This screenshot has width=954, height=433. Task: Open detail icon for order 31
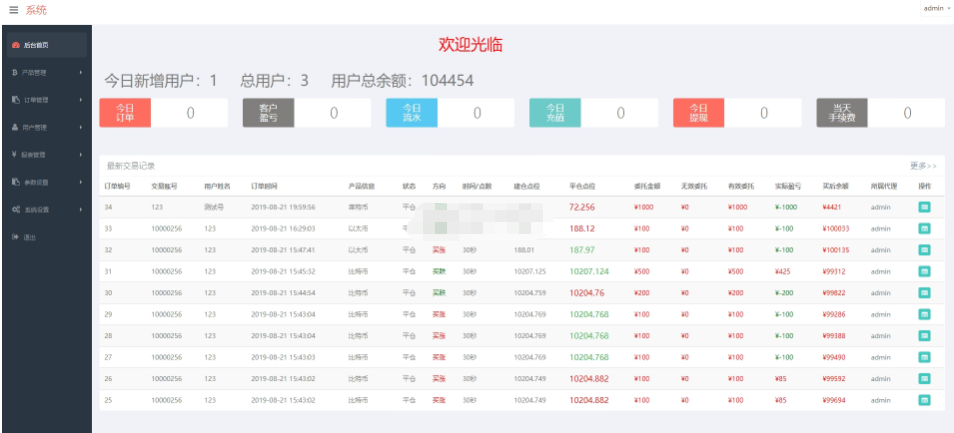pyautogui.click(x=924, y=271)
